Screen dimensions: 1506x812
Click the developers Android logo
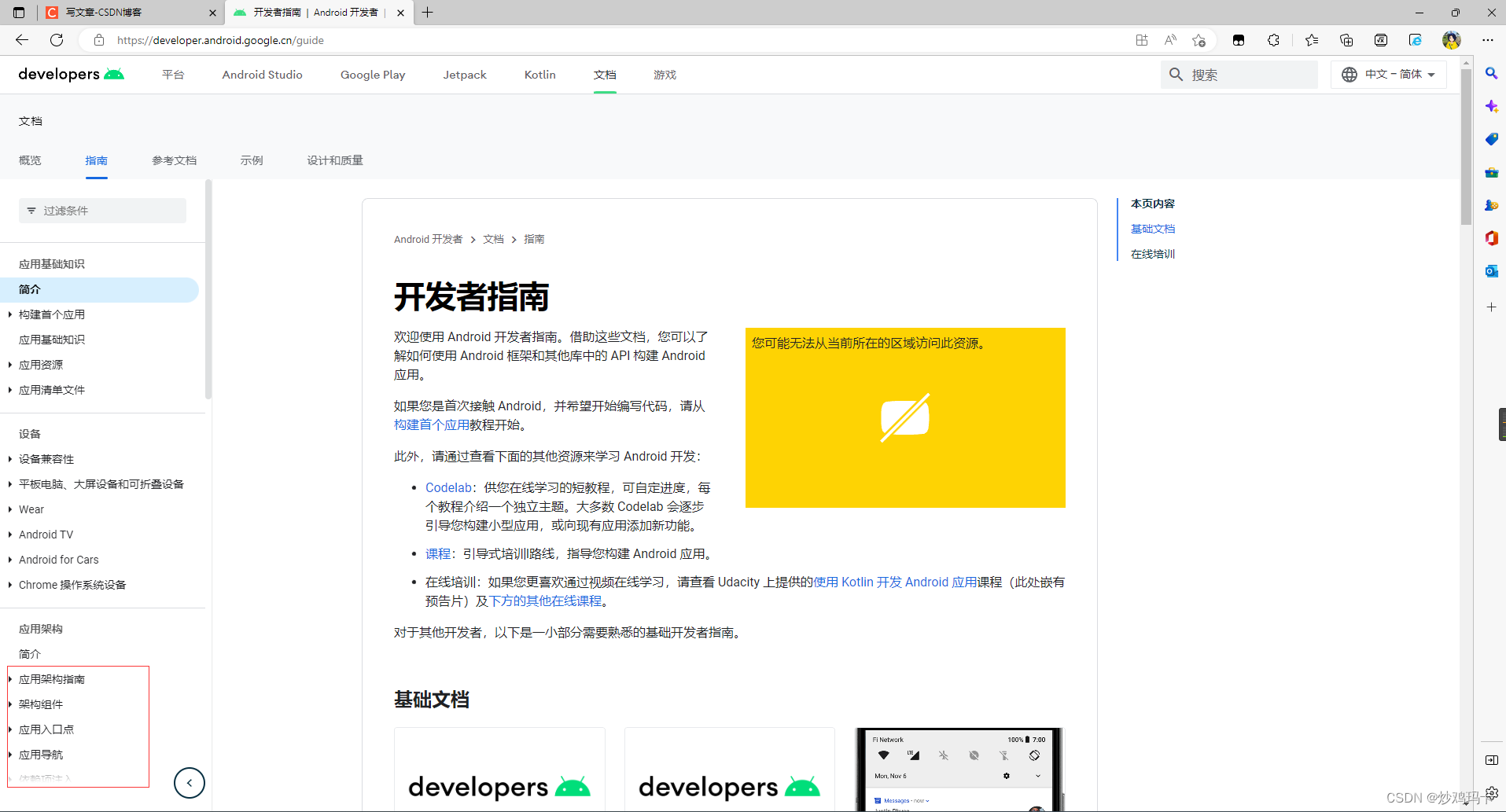click(x=71, y=75)
